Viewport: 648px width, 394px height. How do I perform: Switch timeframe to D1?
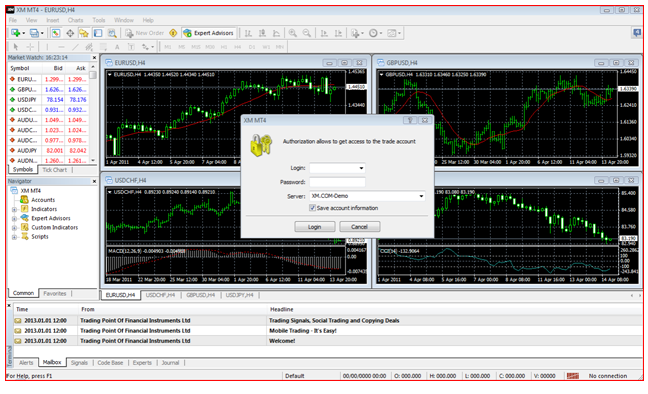click(252, 47)
